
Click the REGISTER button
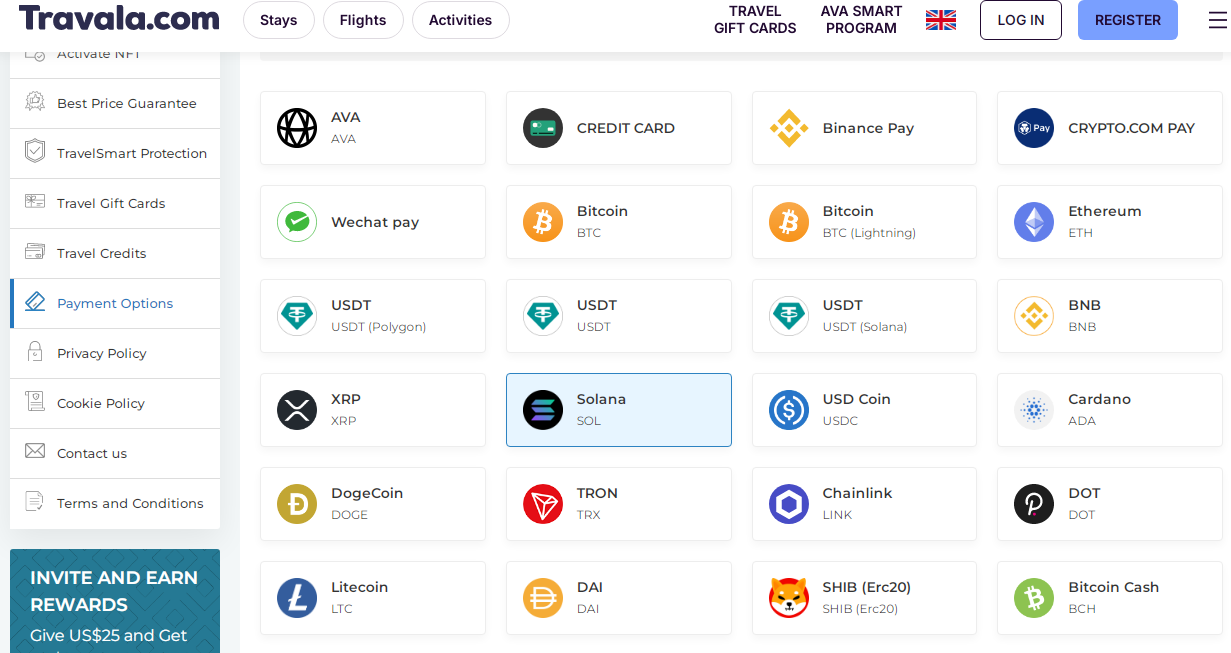point(1128,20)
